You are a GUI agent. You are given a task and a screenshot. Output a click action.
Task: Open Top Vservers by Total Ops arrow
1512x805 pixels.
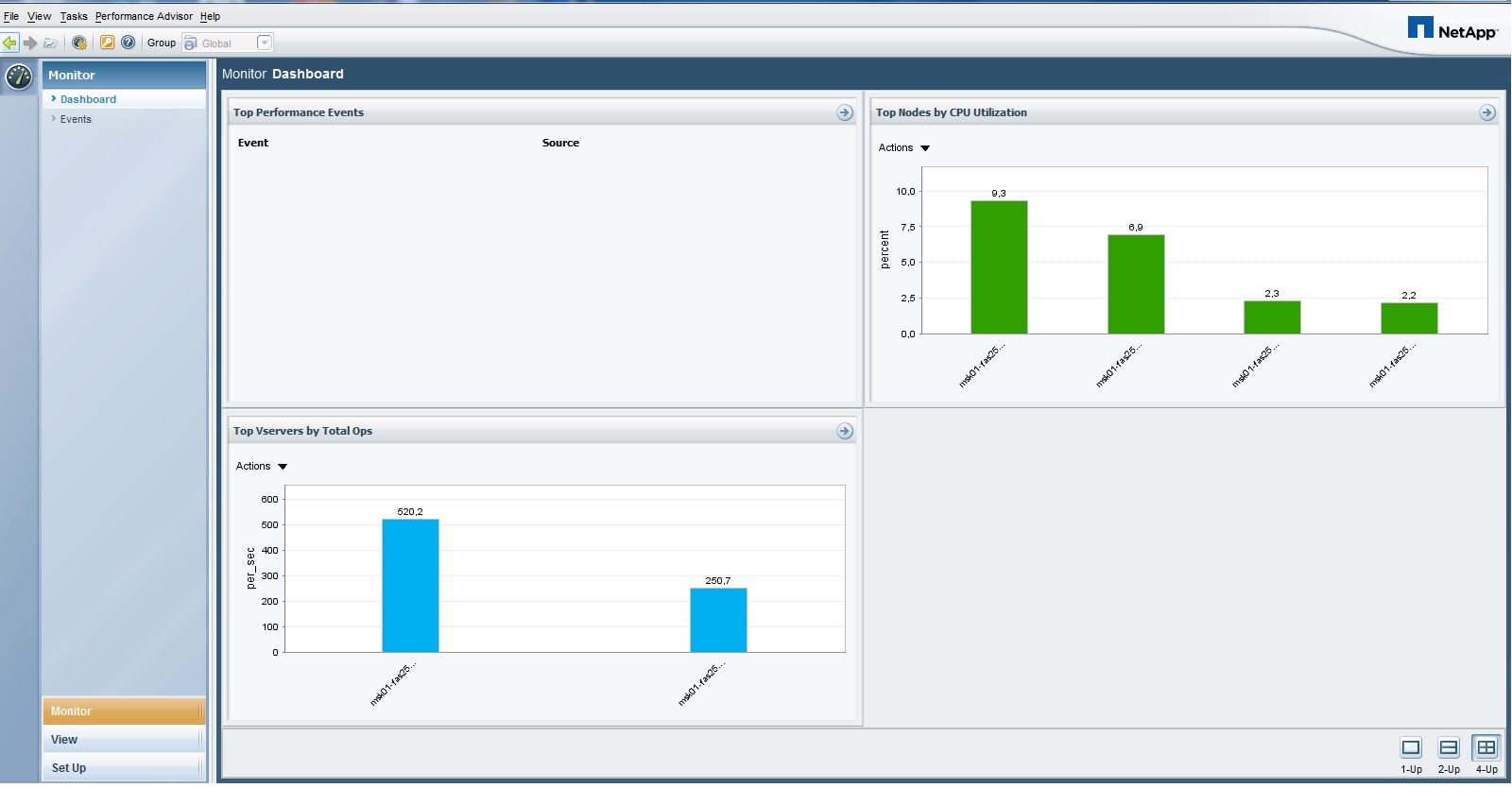[845, 431]
